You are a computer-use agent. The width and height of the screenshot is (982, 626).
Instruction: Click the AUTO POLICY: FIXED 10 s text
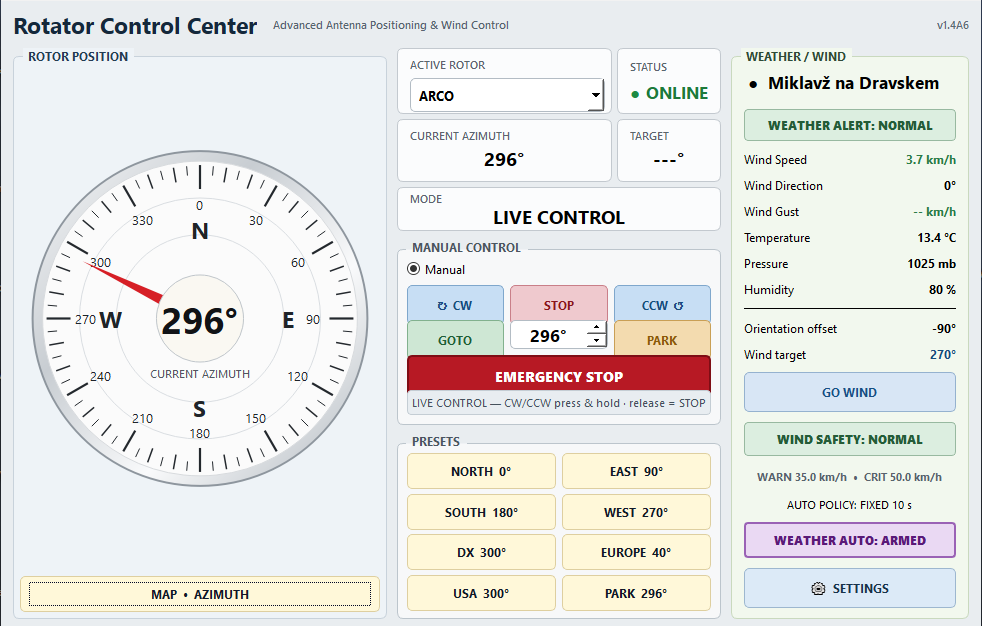(849, 505)
